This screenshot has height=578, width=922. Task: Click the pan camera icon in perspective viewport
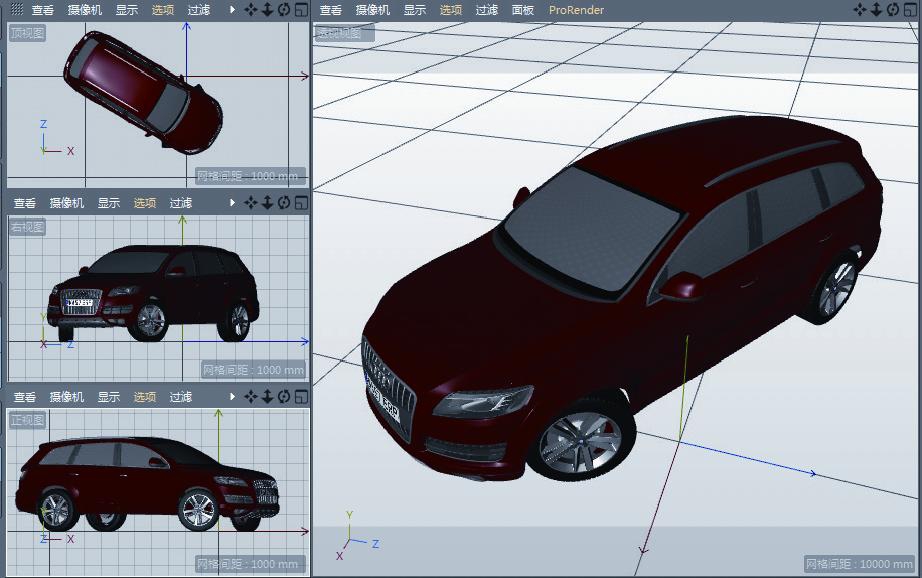pos(861,9)
